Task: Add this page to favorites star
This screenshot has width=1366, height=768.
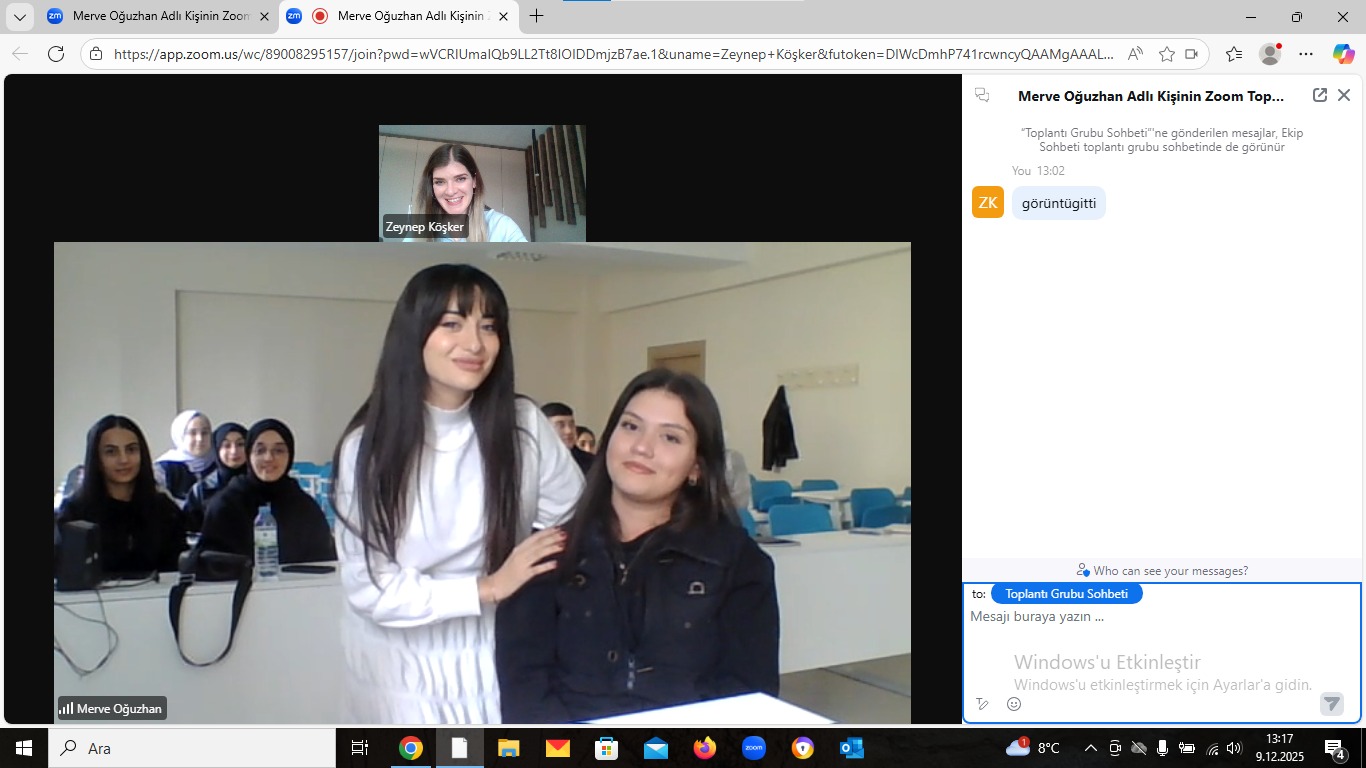Action: [x=1166, y=54]
